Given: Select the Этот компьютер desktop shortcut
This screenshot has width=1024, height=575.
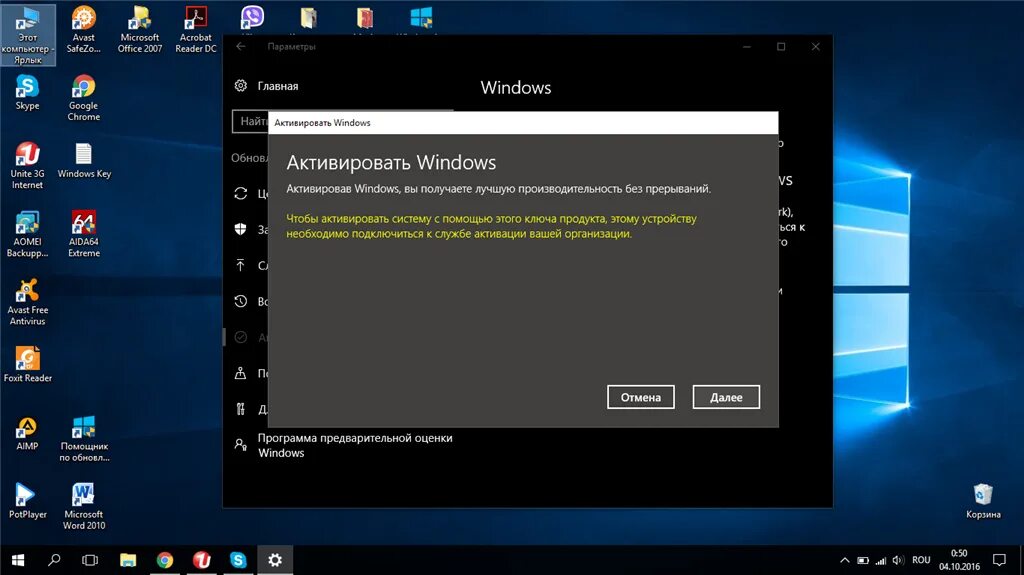Looking at the screenshot, I should (27, 35).
